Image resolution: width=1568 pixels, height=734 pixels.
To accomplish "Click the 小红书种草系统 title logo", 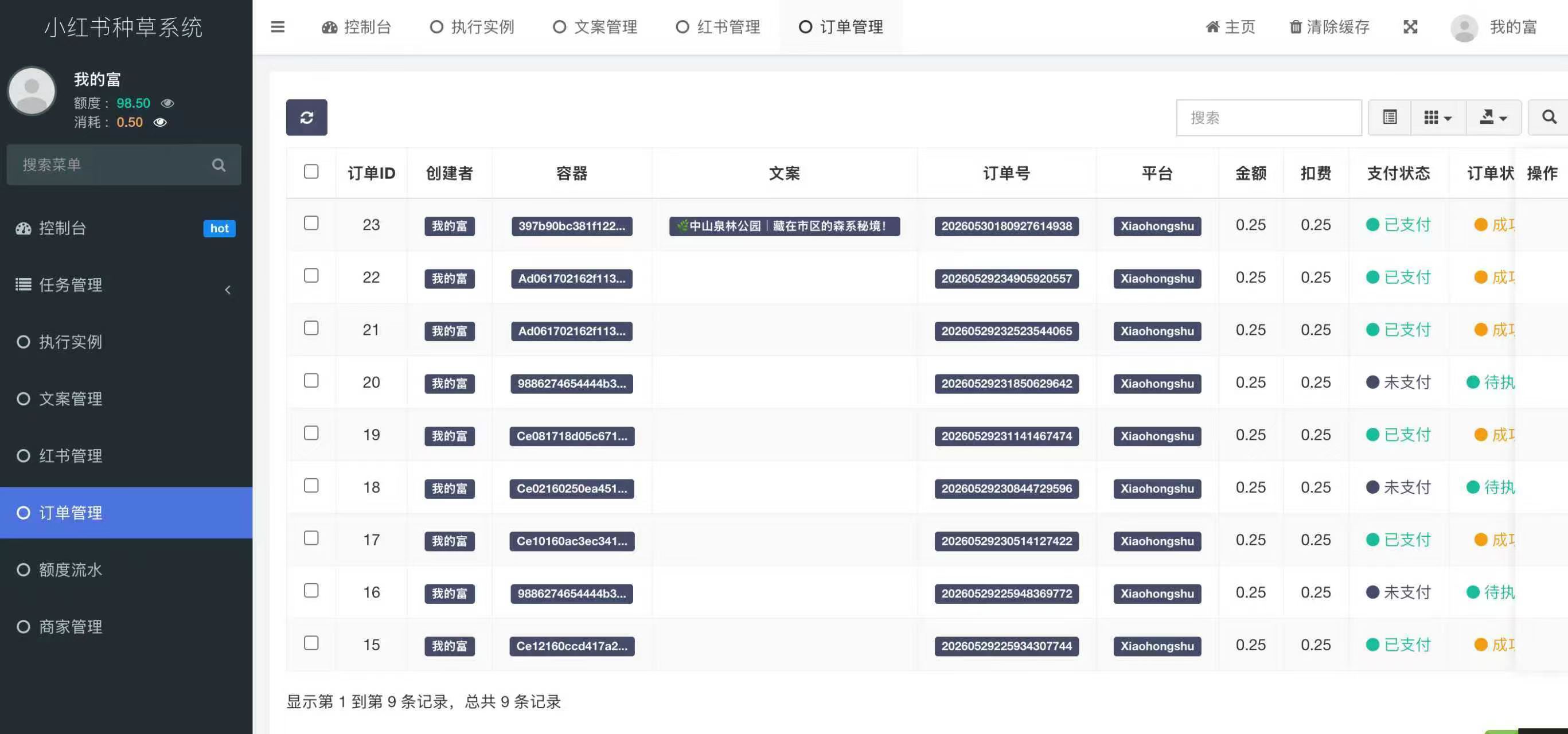I will (x=123, y=28).
